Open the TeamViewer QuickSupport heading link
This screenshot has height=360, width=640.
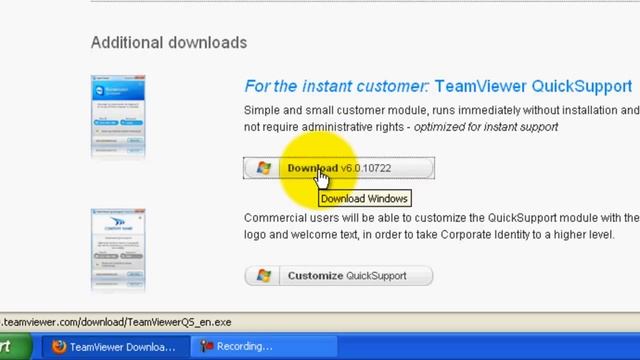(438, 86)
